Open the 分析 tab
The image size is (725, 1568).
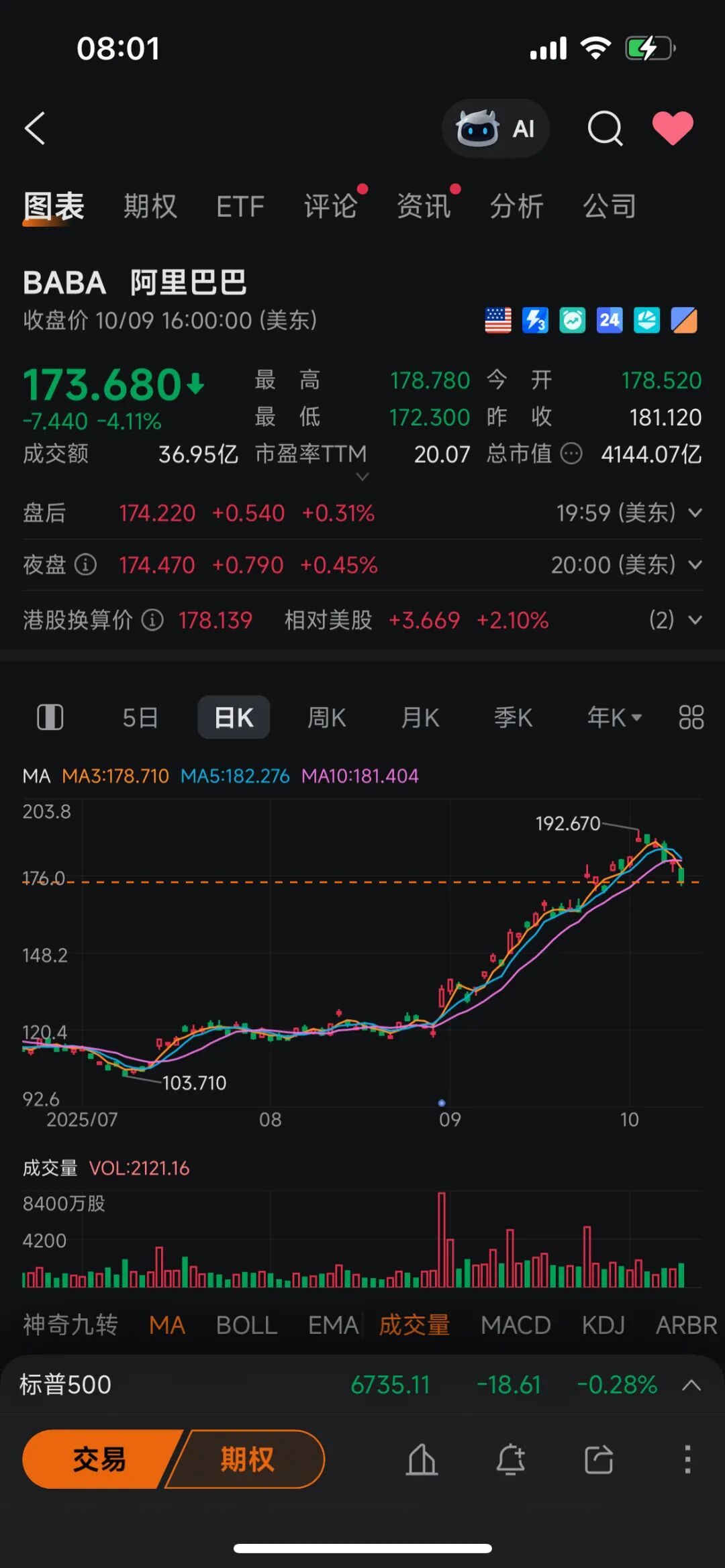pos(516,206)
